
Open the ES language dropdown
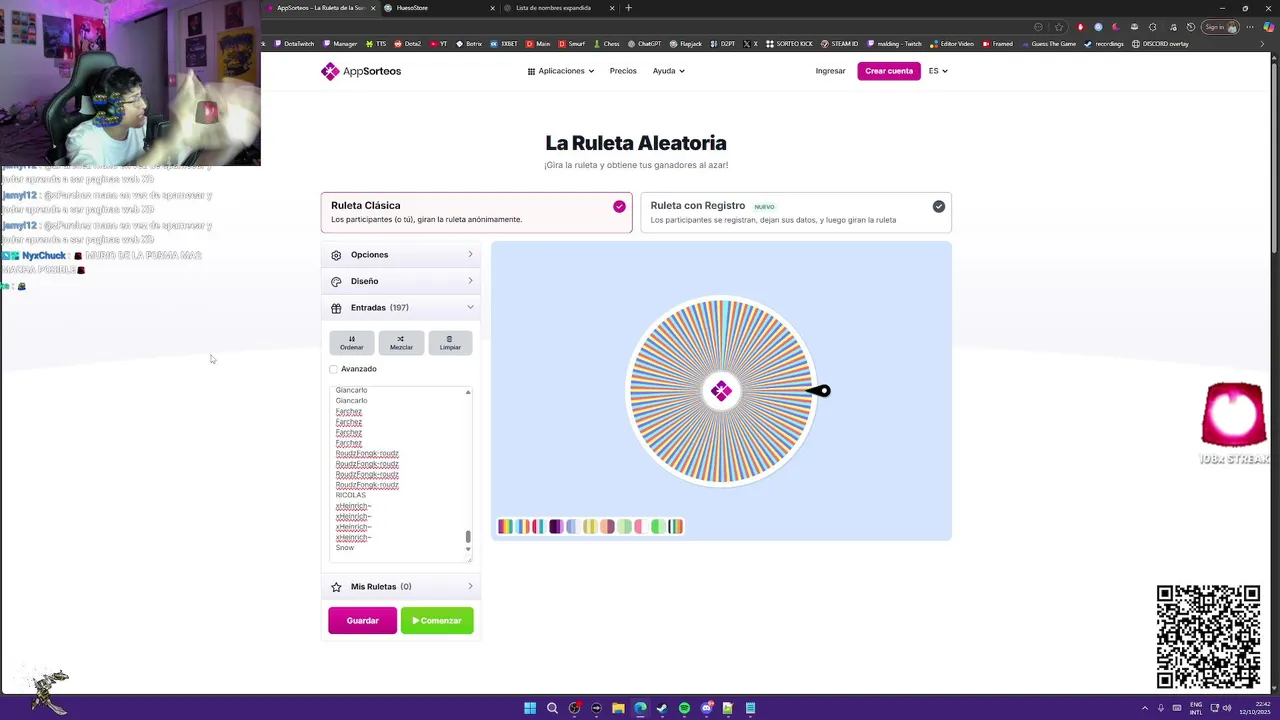938,71
